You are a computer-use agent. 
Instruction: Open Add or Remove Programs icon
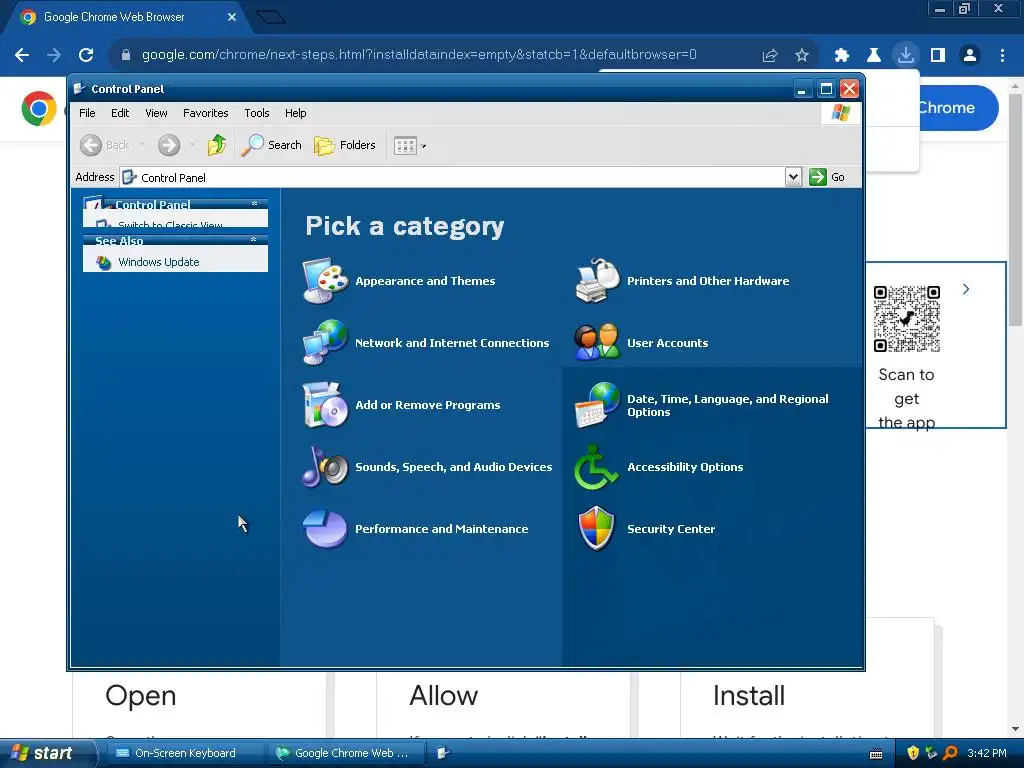click(x=325, y=405)
